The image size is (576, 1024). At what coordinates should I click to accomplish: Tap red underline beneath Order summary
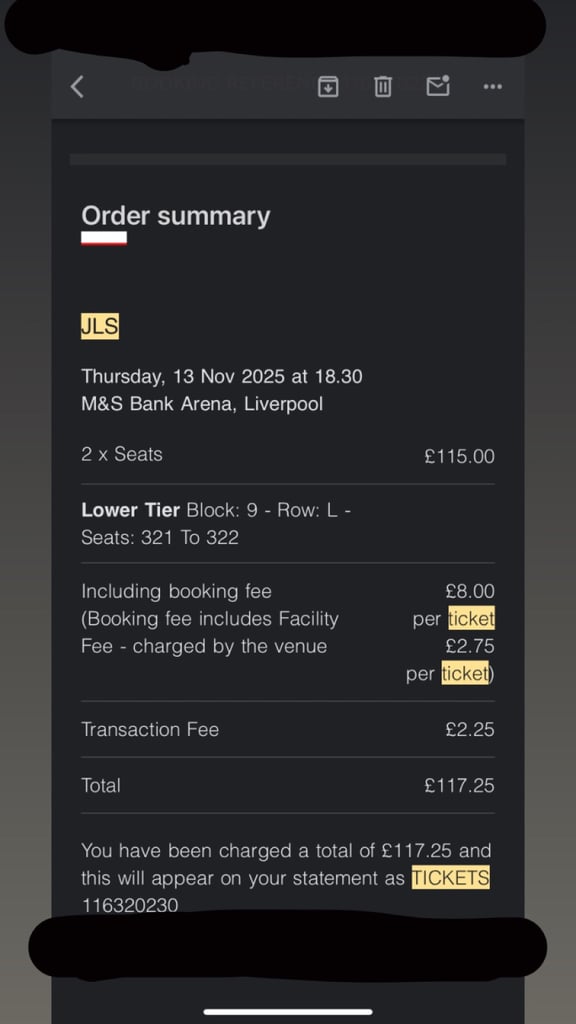coord(104,238)
